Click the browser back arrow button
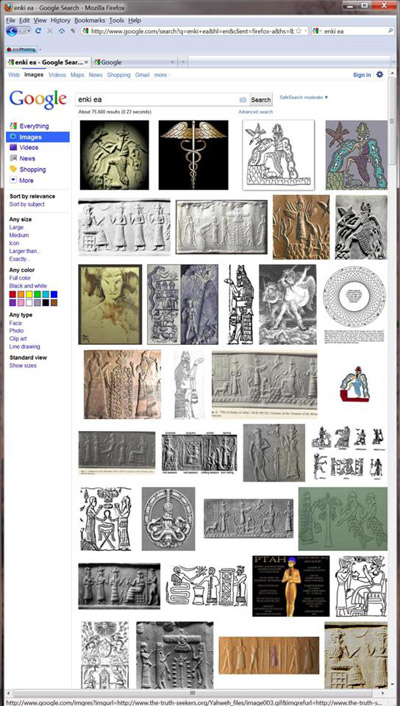Screen dimensions: 400x706 [x=12, y=31]
